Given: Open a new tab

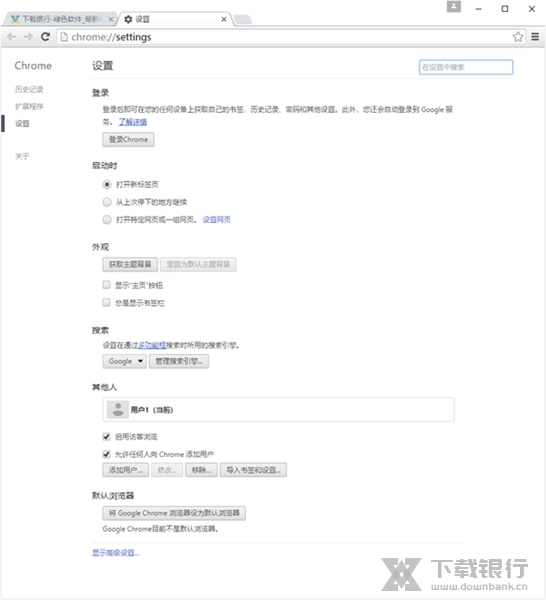Looking at the screenshot, I should 243,19.
